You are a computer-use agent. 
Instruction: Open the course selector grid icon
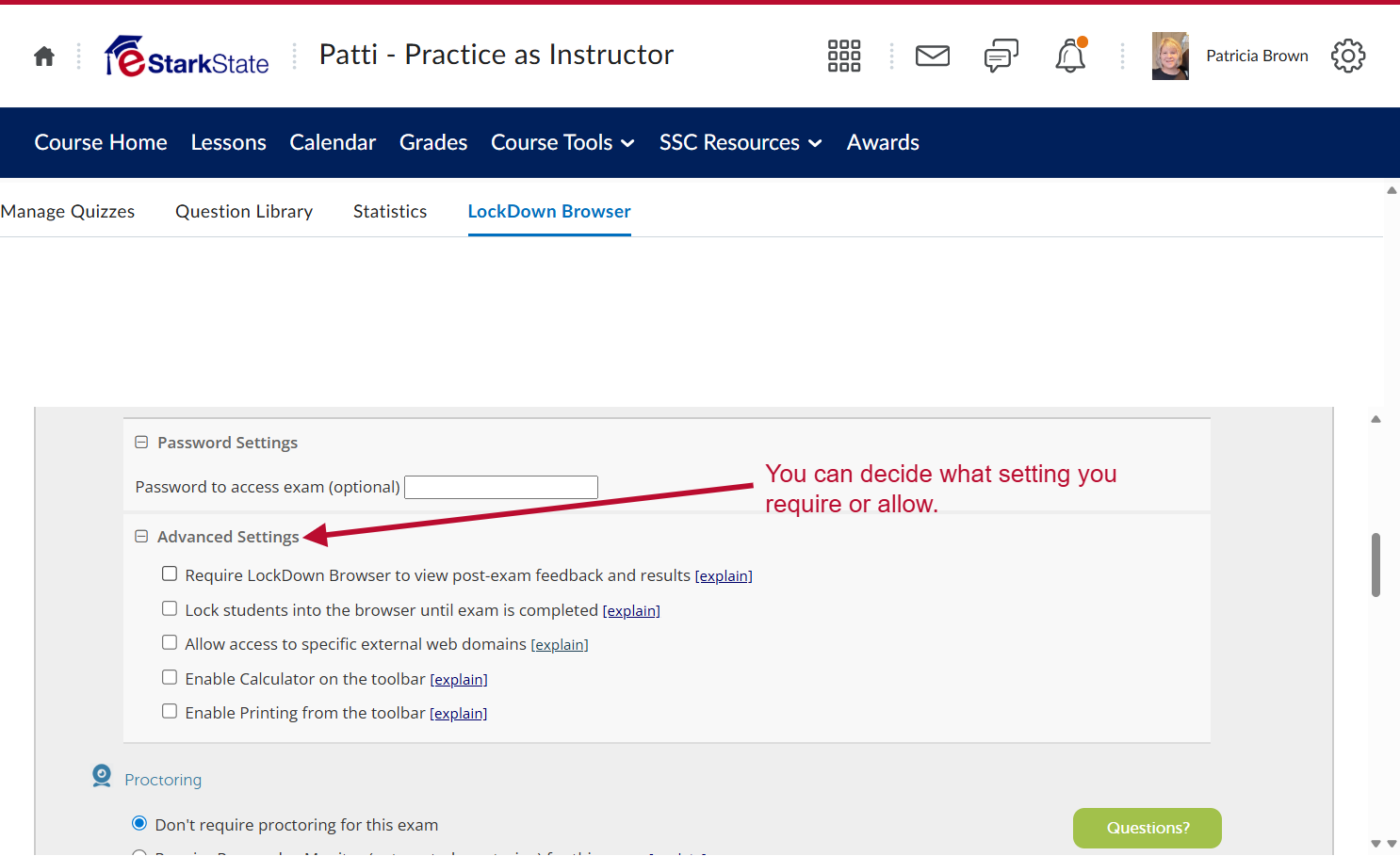844,56
